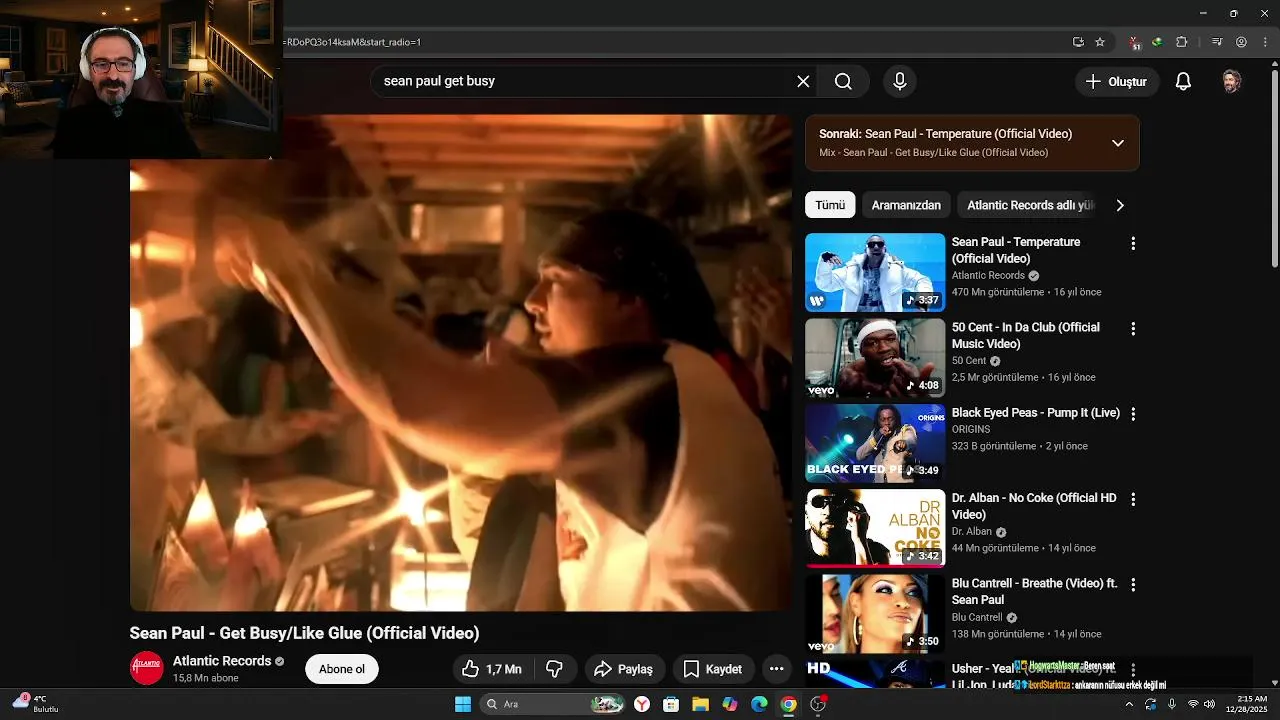
Task: Open Dr. Alban - No Coke title link
Action: point(1034,506)
